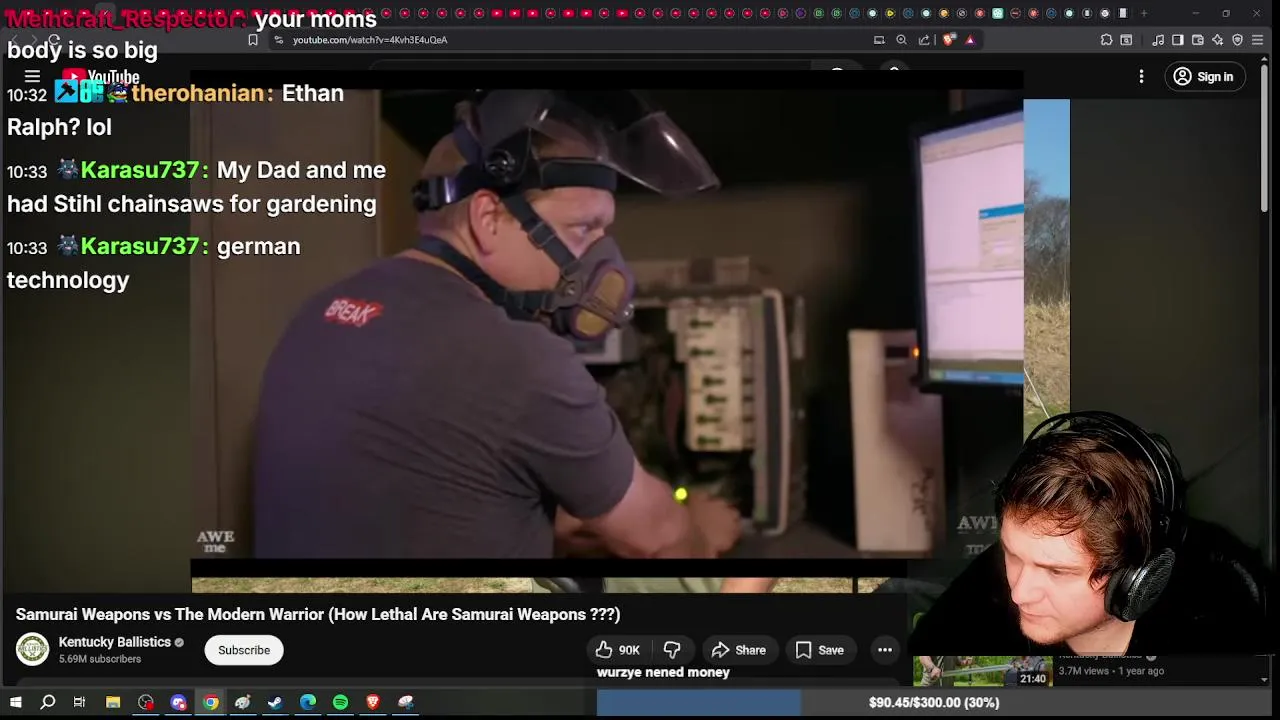Bookmark this page via bookmark icon
This screenshot has height=720, width=1280.
click(x=253, y=40)
